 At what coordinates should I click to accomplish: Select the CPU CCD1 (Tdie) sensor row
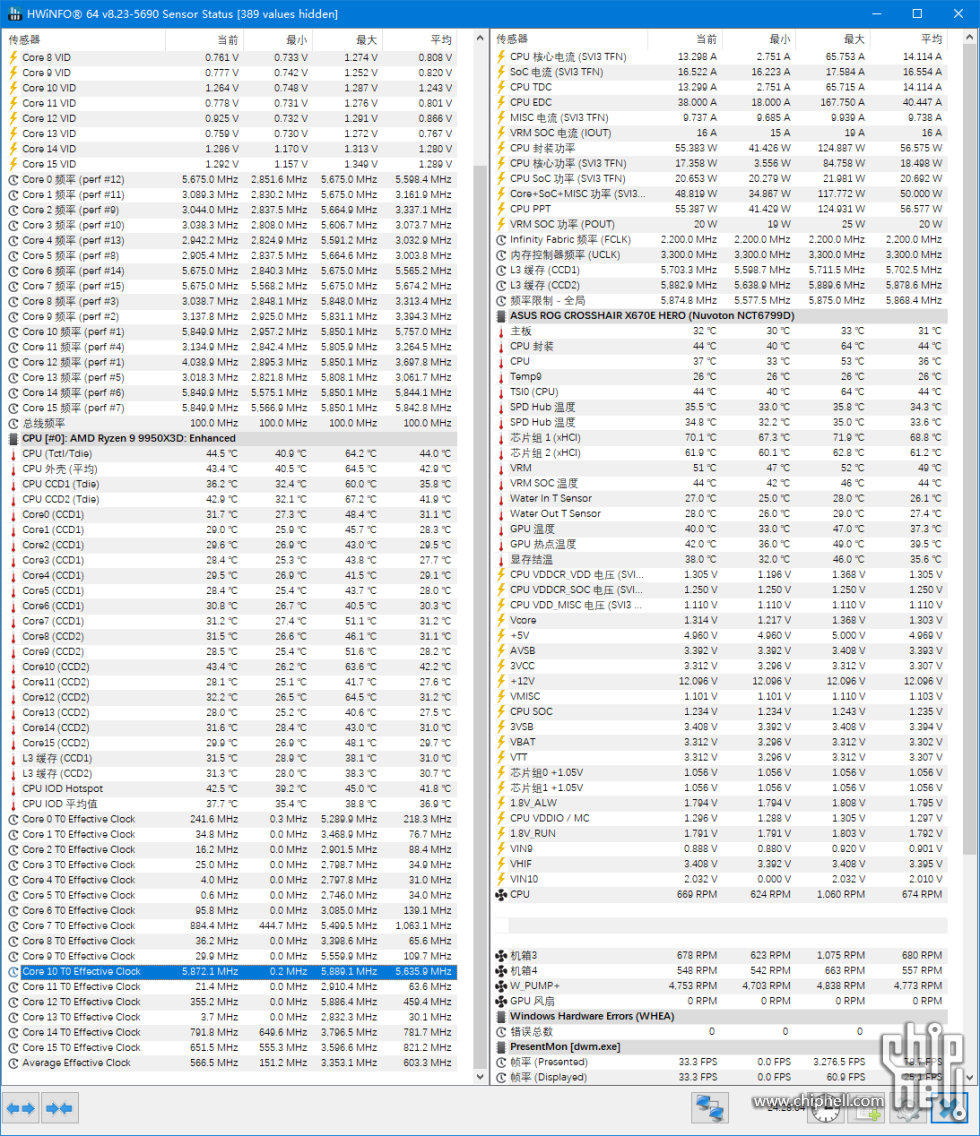[x=230, y=484]
